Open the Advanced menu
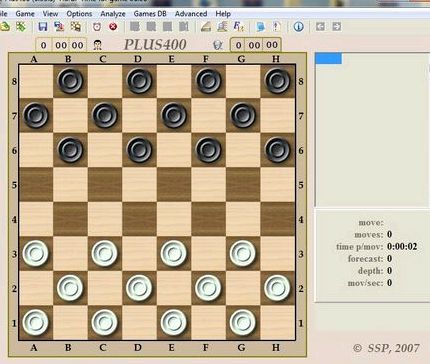This screenshot has height=364, width=430. tap(191, 14)
